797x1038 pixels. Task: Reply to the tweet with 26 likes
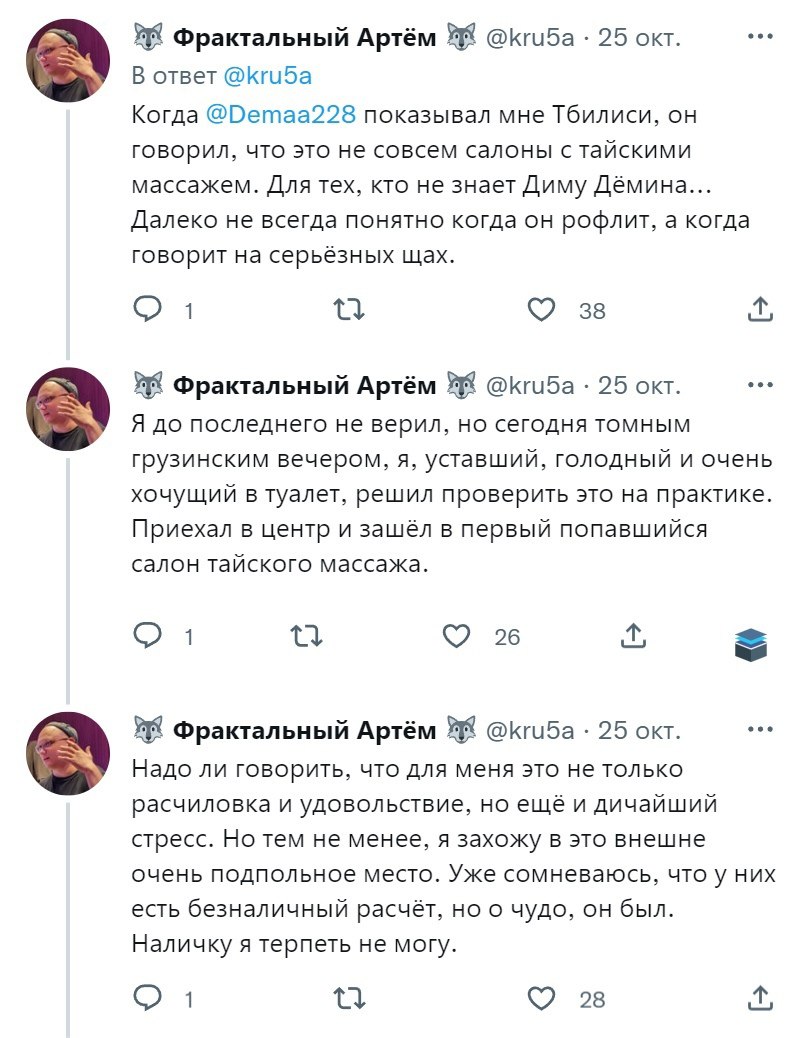[148, 635]
